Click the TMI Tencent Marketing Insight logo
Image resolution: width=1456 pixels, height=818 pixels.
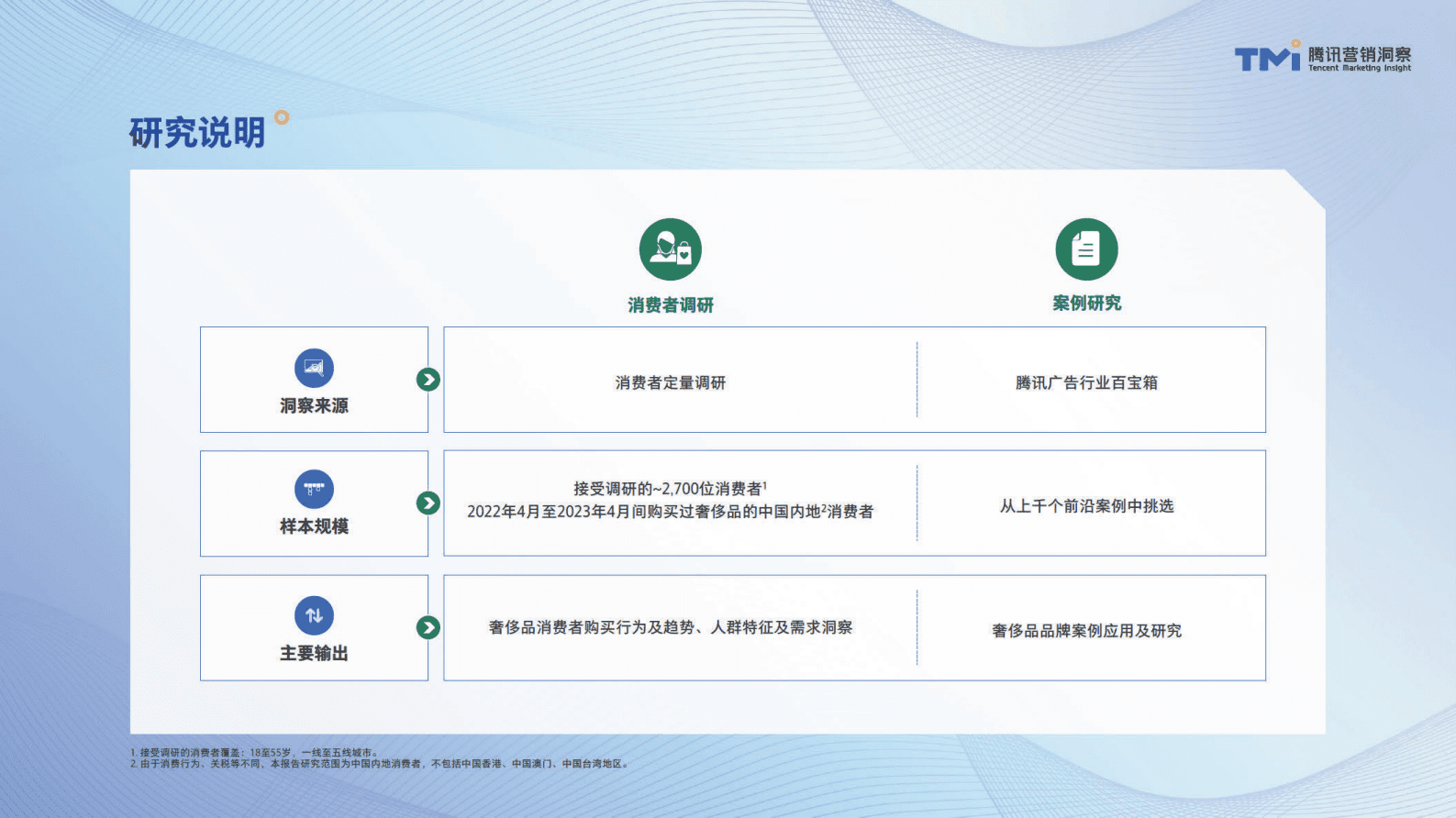(1322, 57)
